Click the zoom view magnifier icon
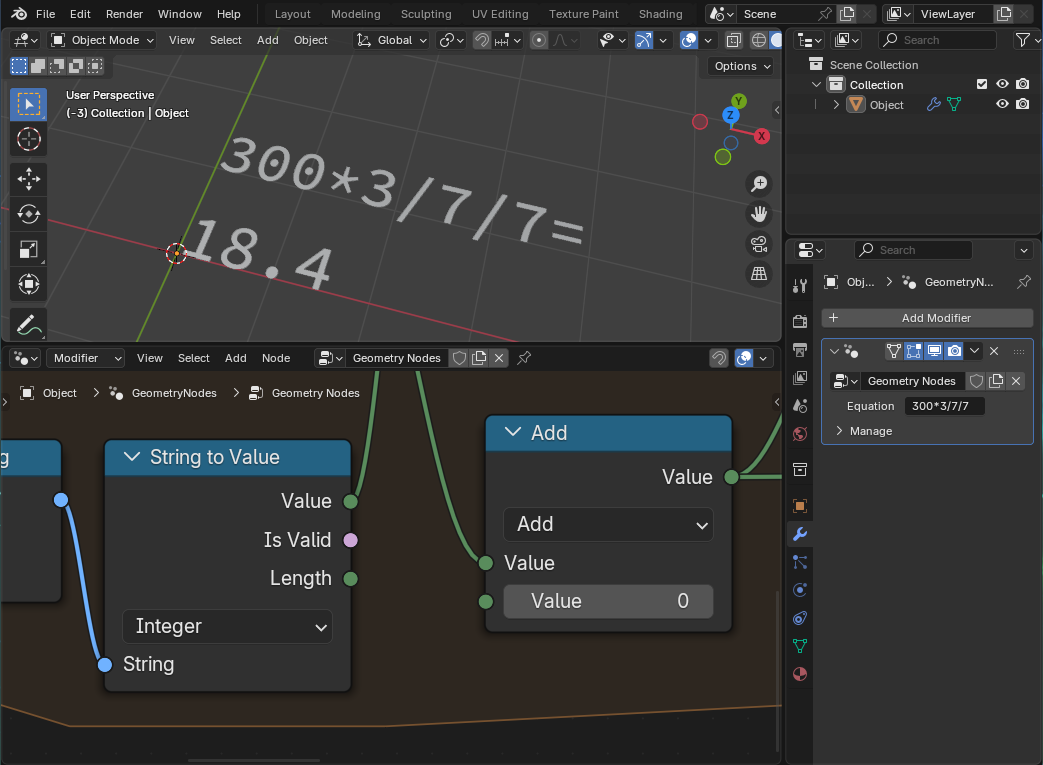Viewport: 1043px width, 765px height. click(x=759, y=184)
